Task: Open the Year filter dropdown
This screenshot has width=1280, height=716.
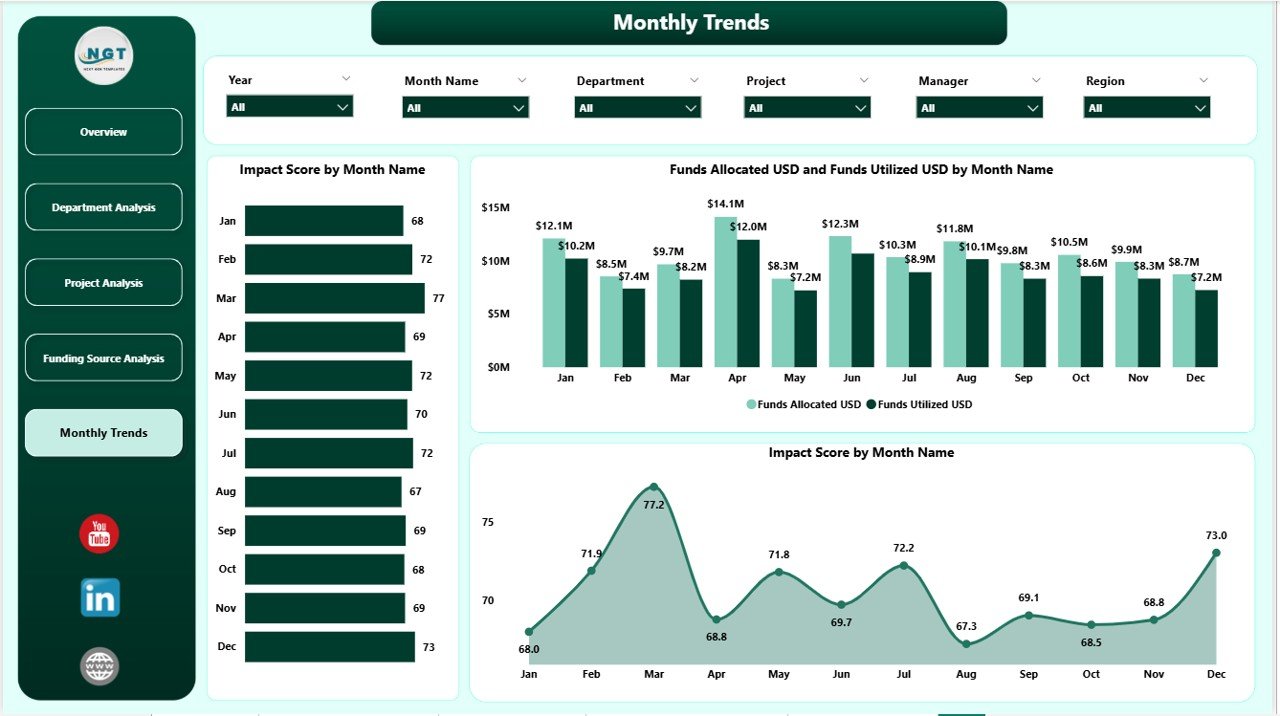Action: (x=289, y=107)
